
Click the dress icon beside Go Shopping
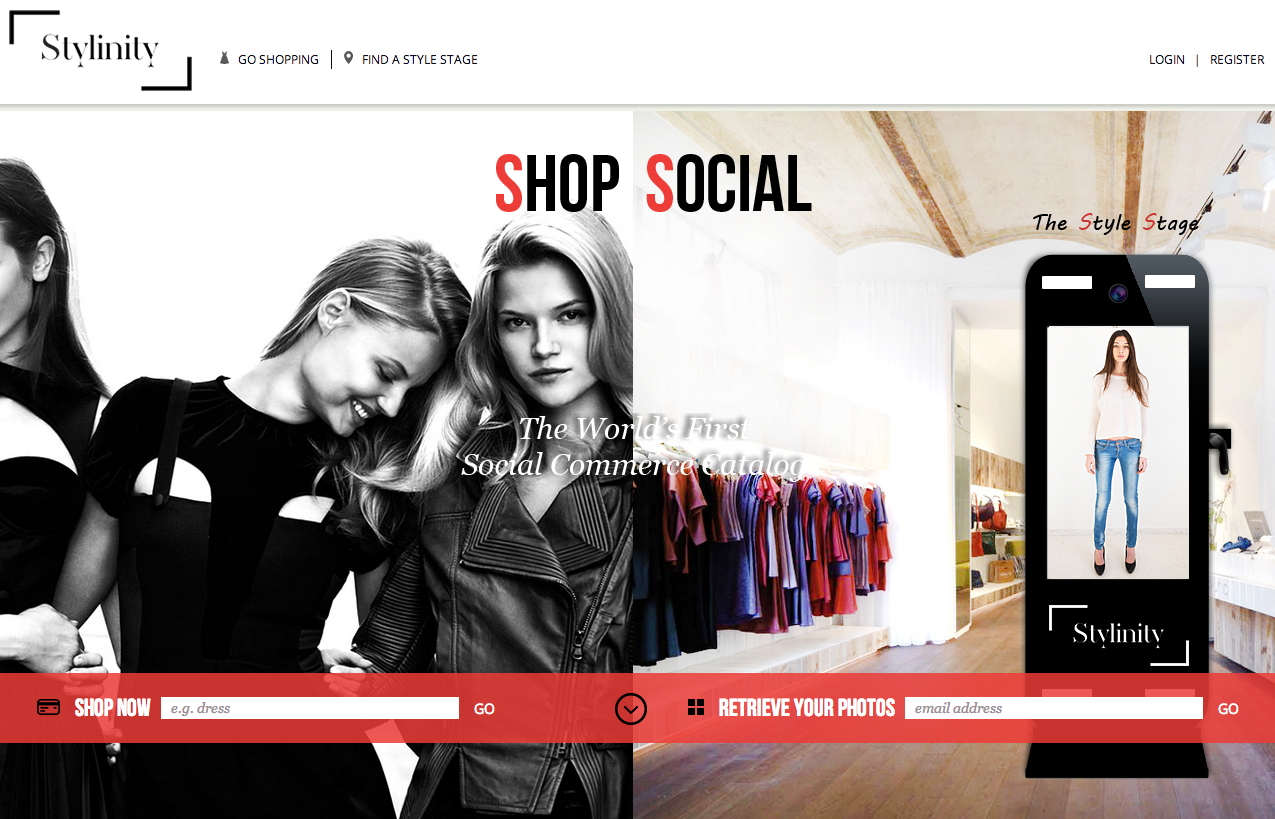225,59
